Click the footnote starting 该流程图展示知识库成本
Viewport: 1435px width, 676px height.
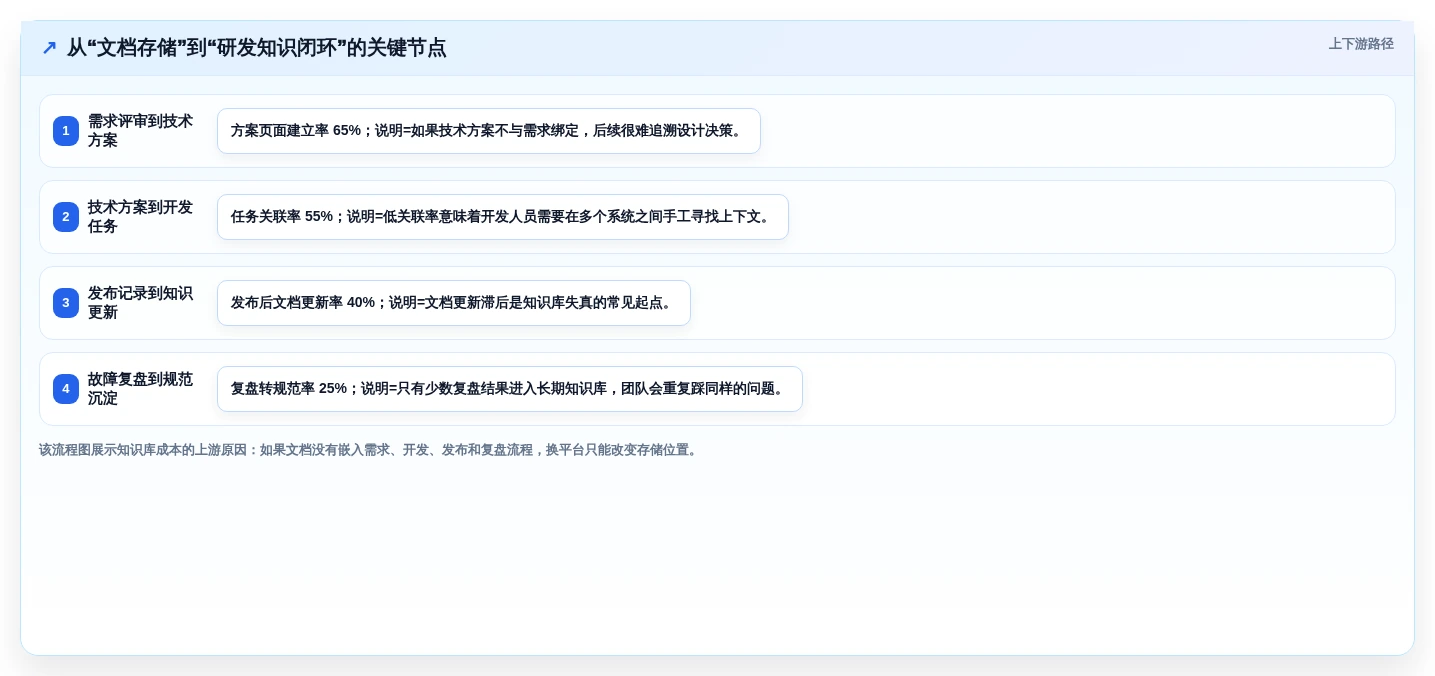(x=370, y=450)
